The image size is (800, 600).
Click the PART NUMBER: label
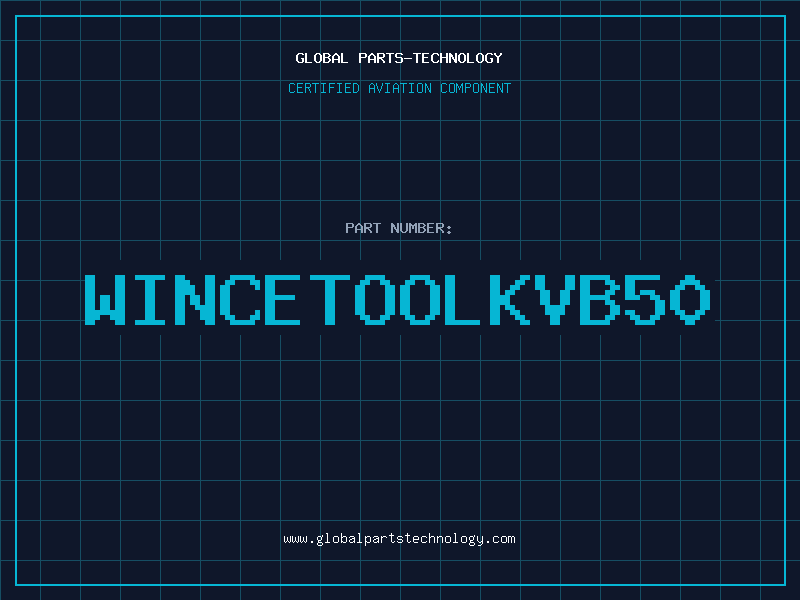[399, 228]
